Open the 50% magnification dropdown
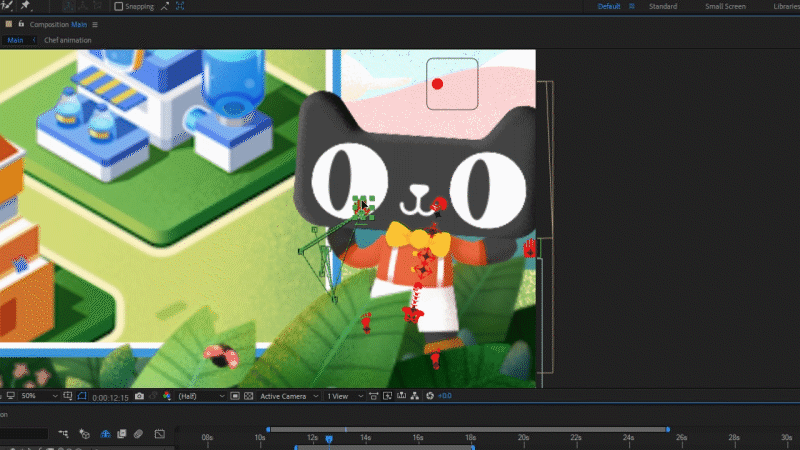The image size is (800, 450). pyautogui.click(x=39, y=396)
